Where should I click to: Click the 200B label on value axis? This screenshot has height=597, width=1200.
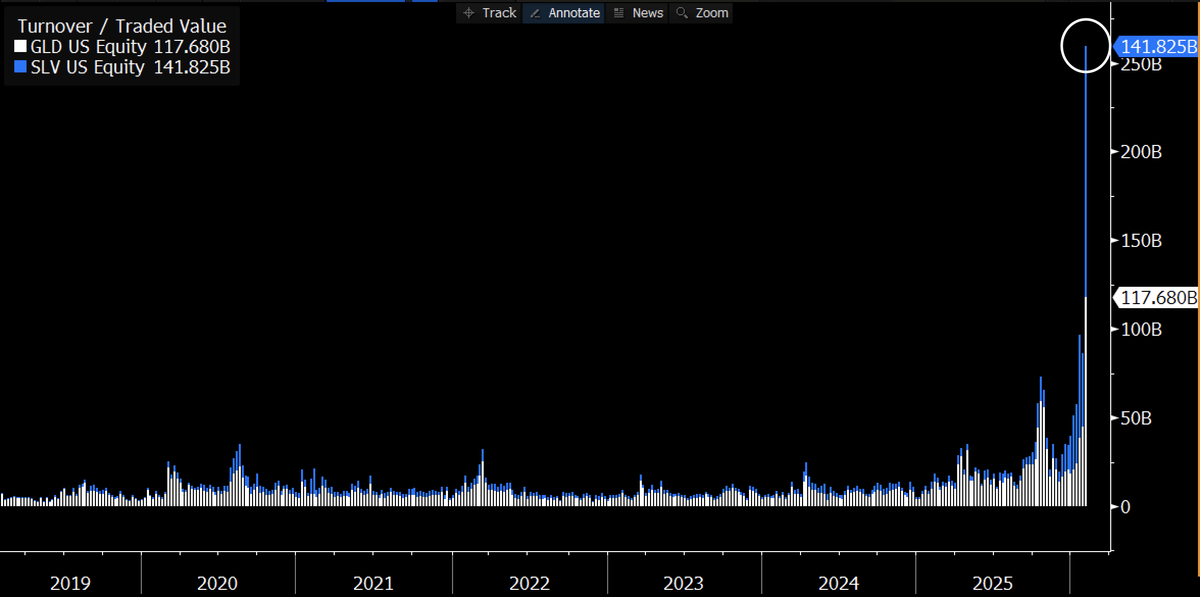point(1141,151)
